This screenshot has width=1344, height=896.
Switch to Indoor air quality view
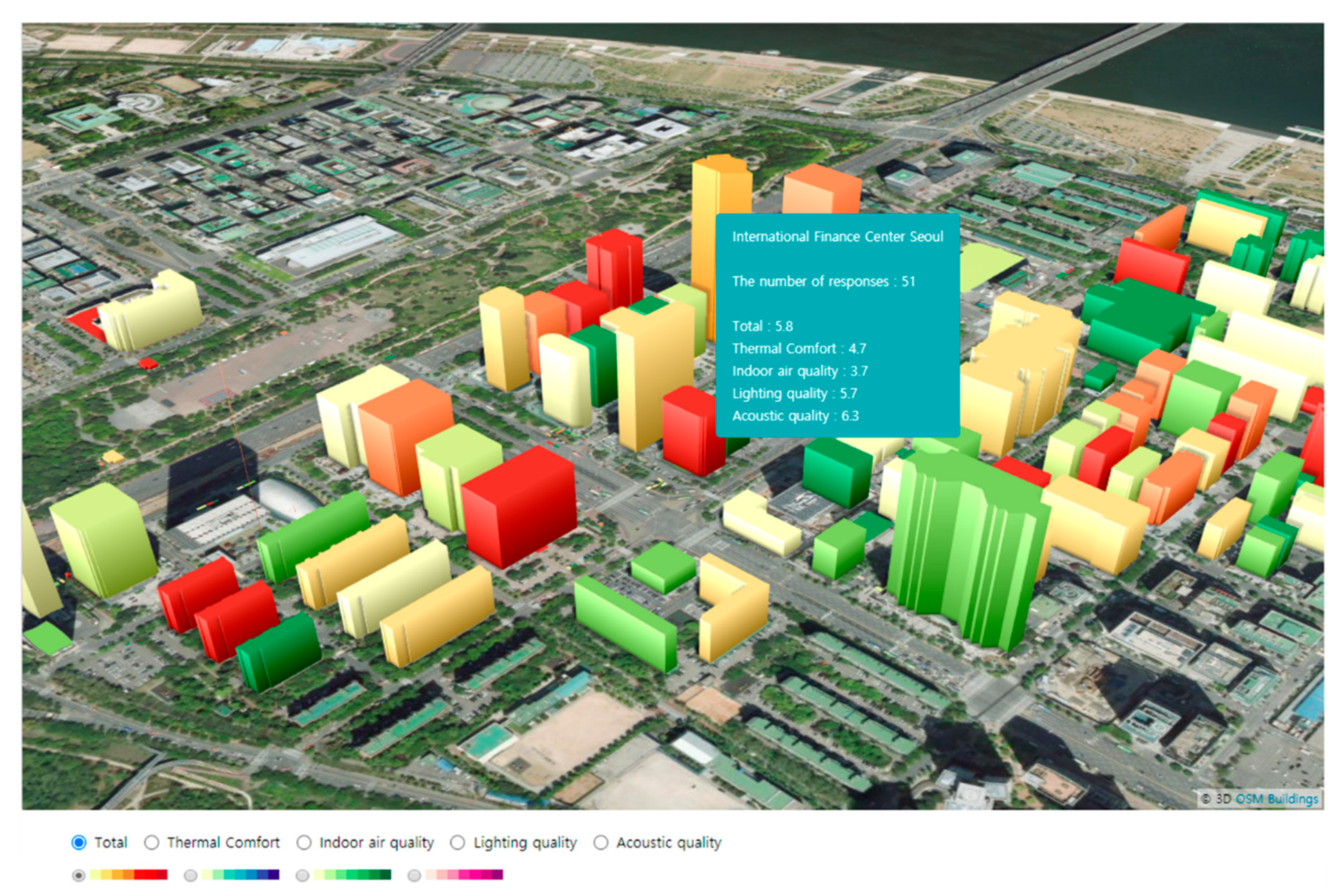click(x=304, y=842)
